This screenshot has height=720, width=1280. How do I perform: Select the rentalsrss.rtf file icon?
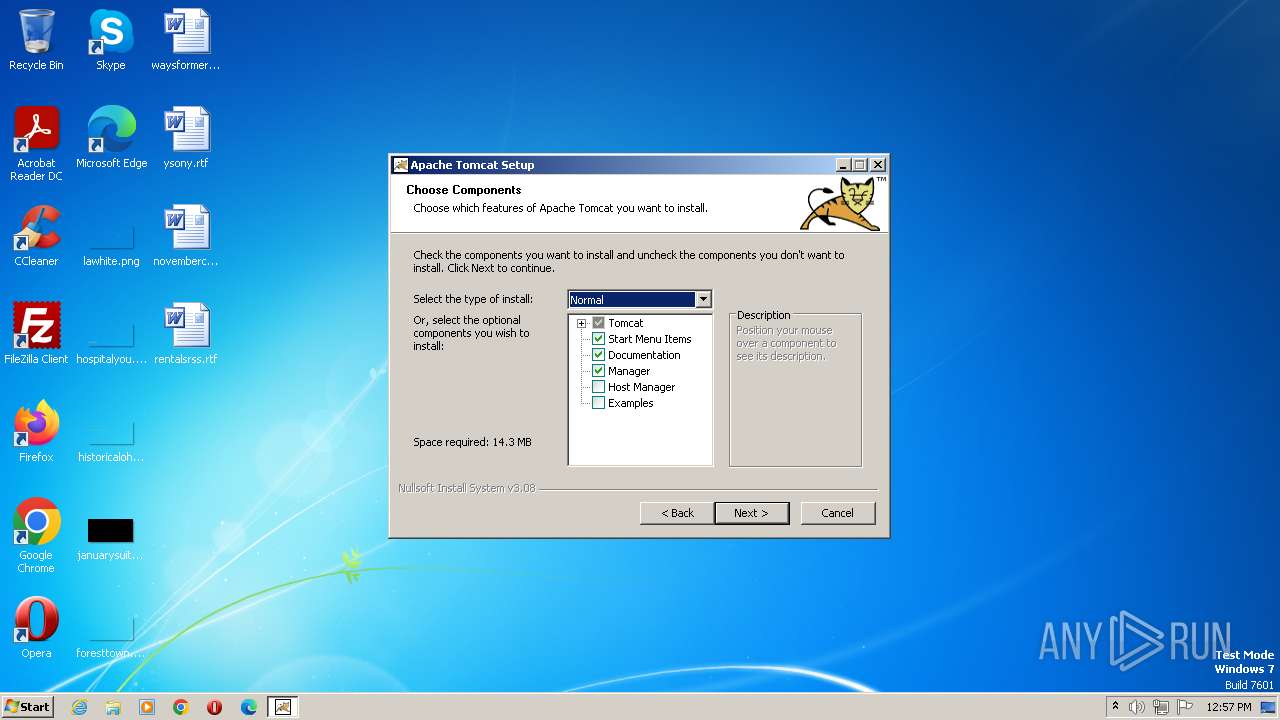tap(186, 334)
